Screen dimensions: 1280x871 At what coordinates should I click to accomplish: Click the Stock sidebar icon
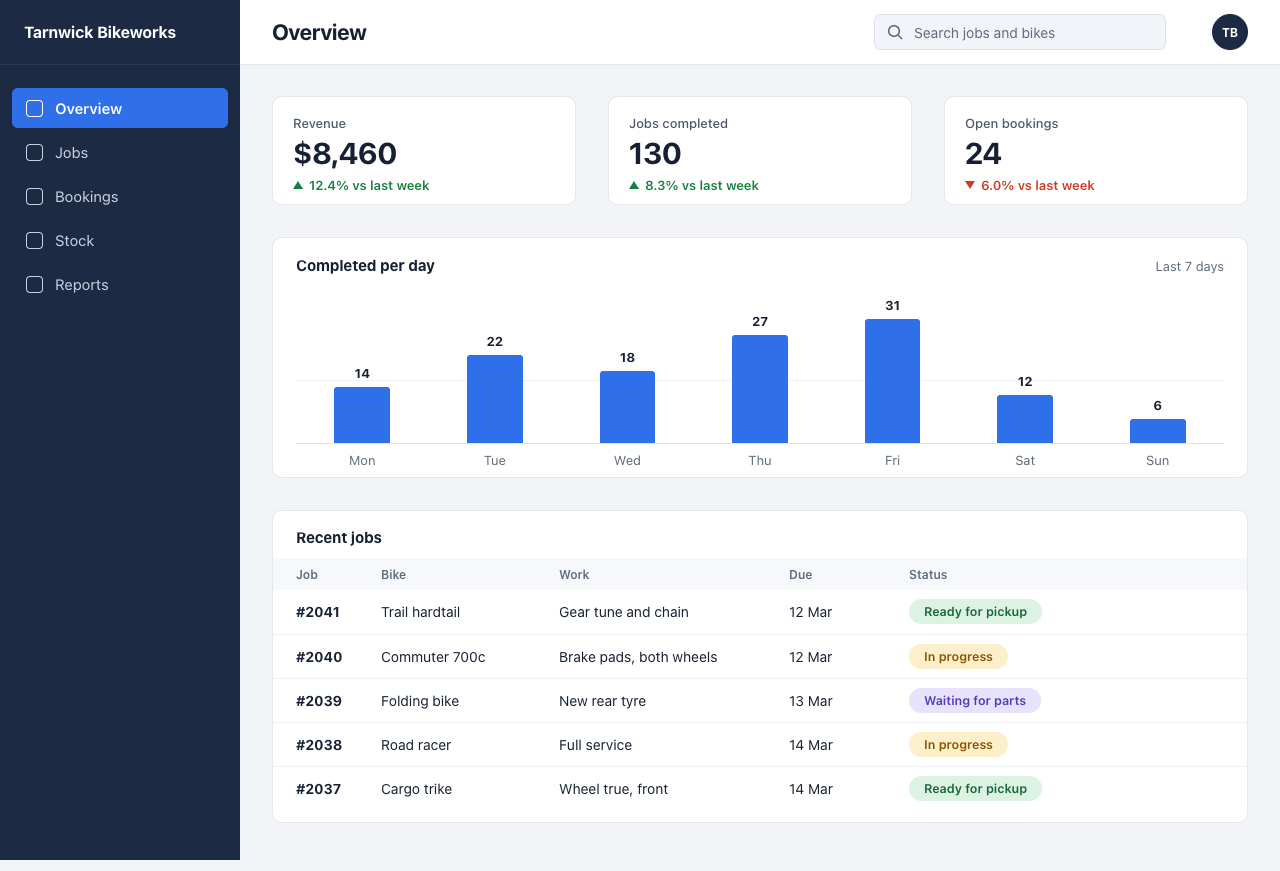click(x=34, y=240)
